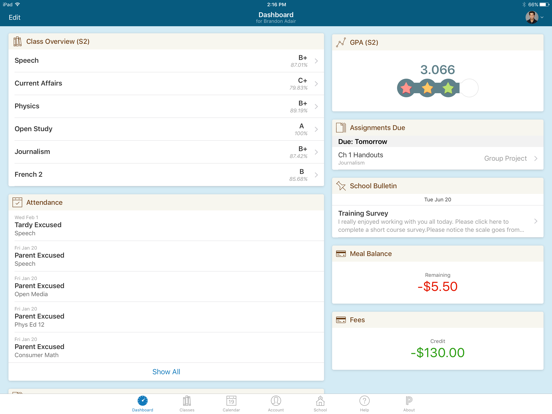Click the -$130.00 fees credit
The image size is (552, 414).
(x=438, y=353)
